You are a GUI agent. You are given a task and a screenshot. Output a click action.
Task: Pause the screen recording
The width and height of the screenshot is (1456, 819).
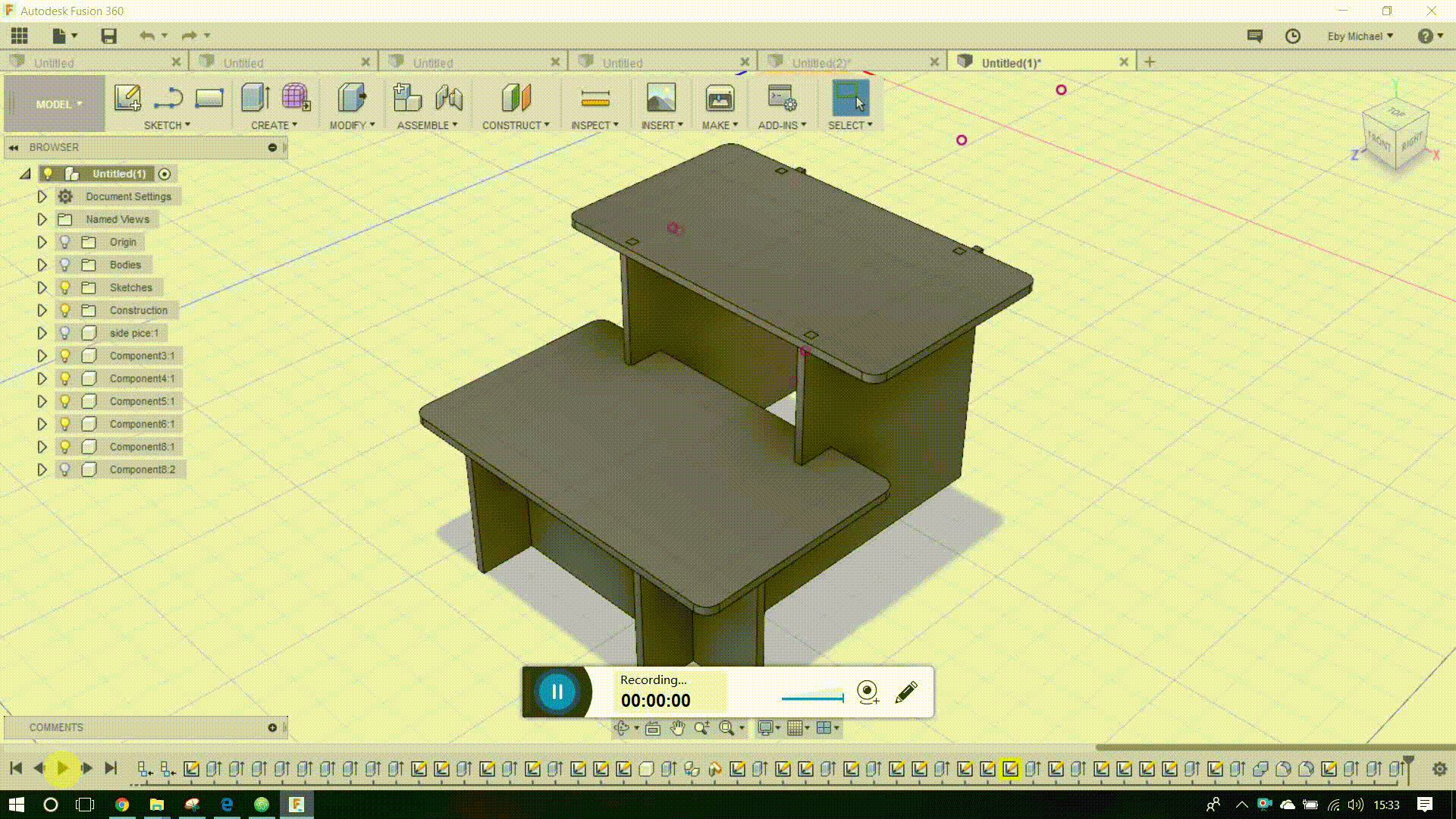(x=557, y=692)
